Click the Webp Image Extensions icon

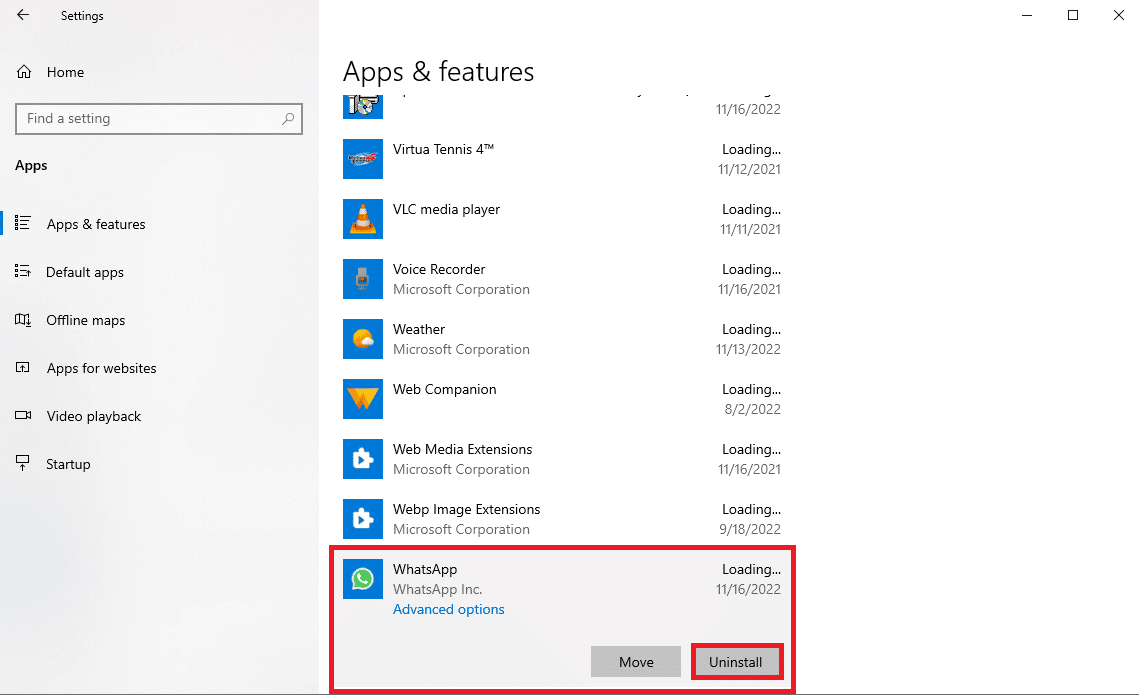pos(362,519)
